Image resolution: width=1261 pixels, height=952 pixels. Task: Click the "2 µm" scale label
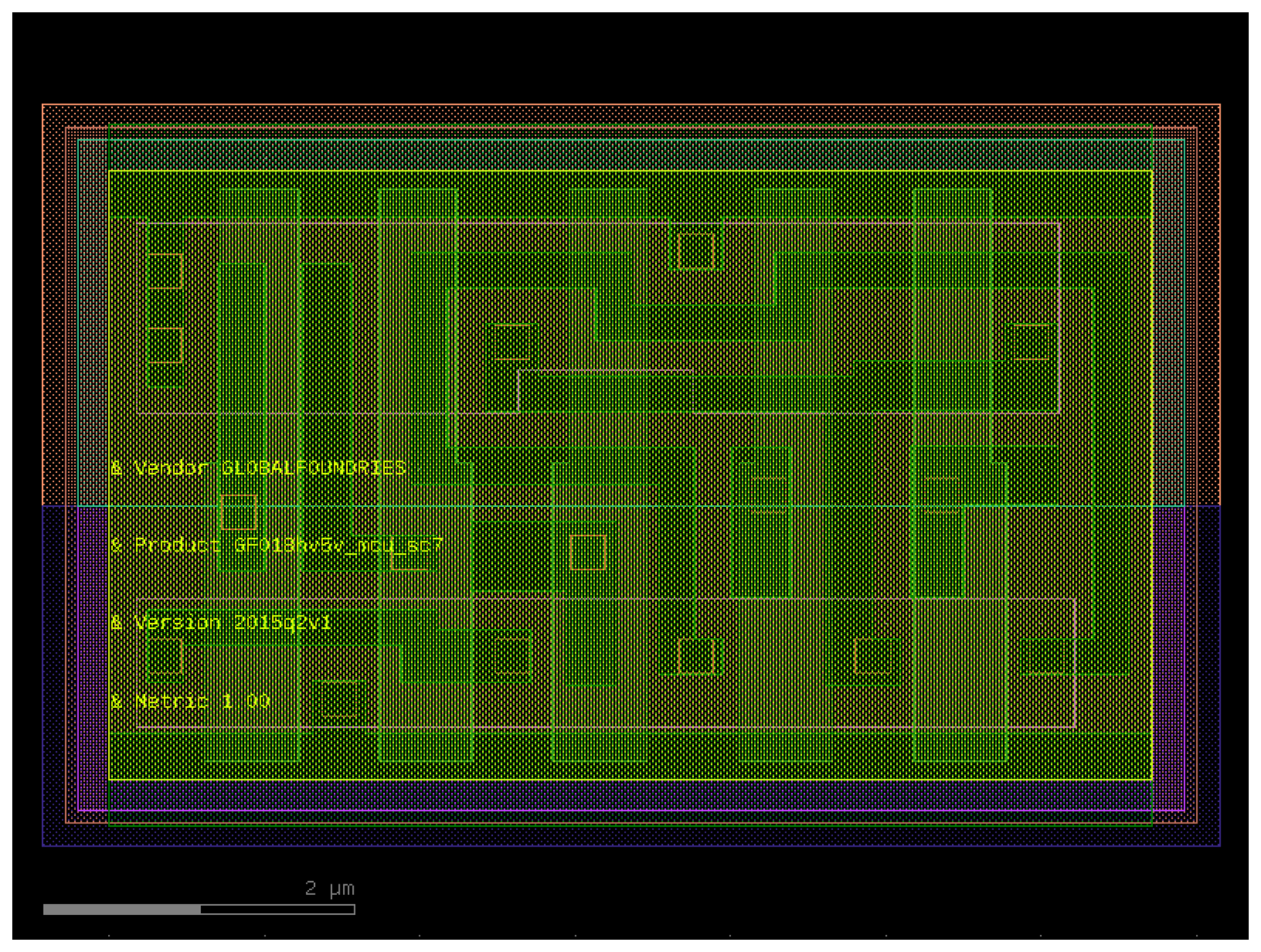pyautogui.click(x=329, y=889)
